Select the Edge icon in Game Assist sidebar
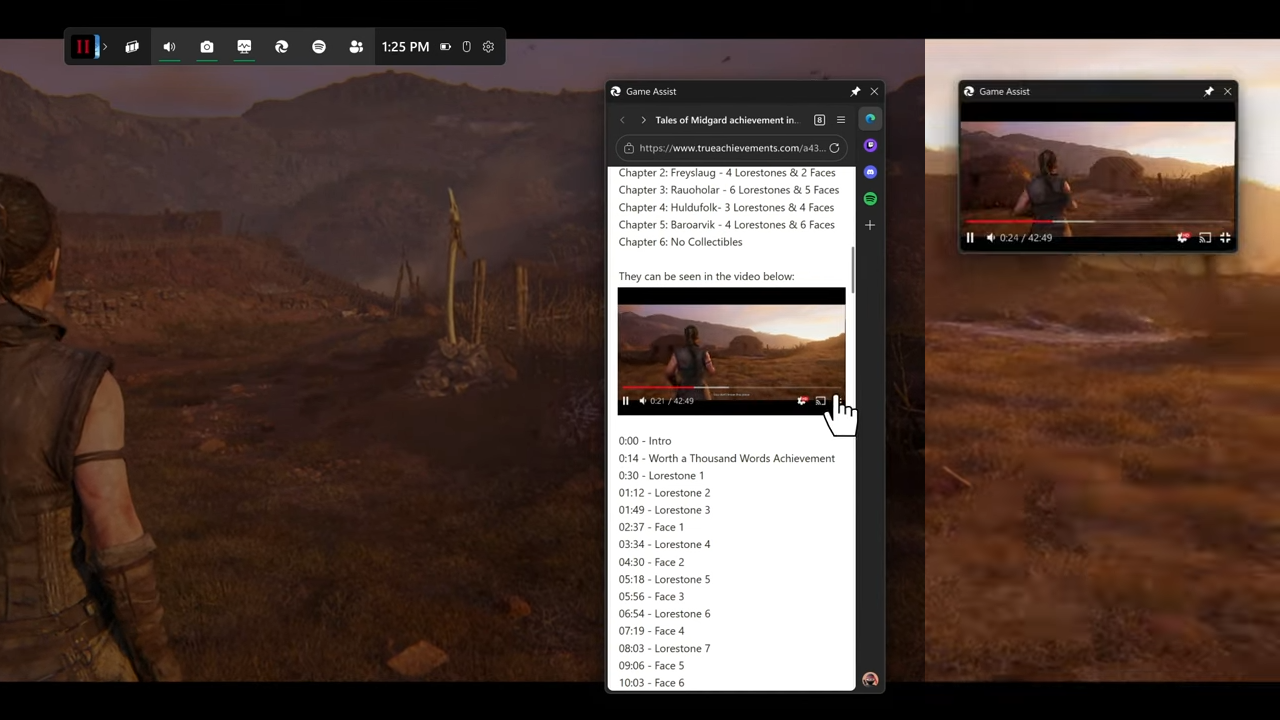This screenshot has height=720, width=1280. click(x=870, y=119)
